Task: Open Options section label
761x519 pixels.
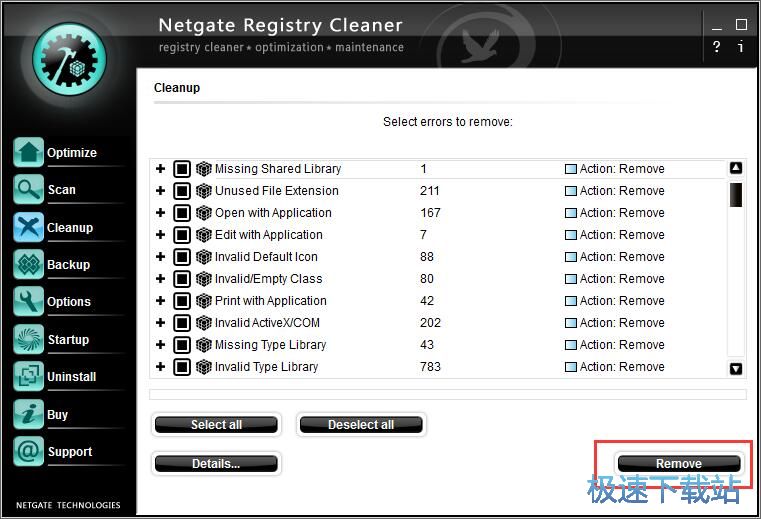Action: point(69,302)
